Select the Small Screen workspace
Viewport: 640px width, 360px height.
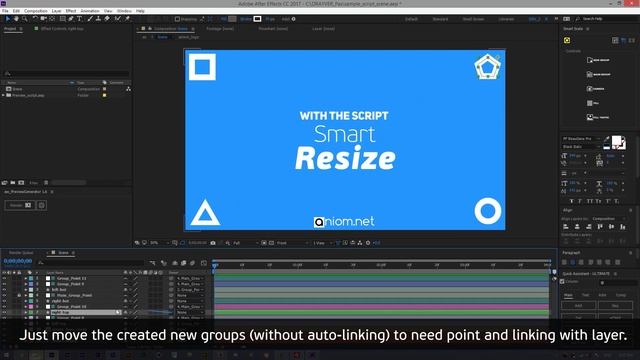473,19
